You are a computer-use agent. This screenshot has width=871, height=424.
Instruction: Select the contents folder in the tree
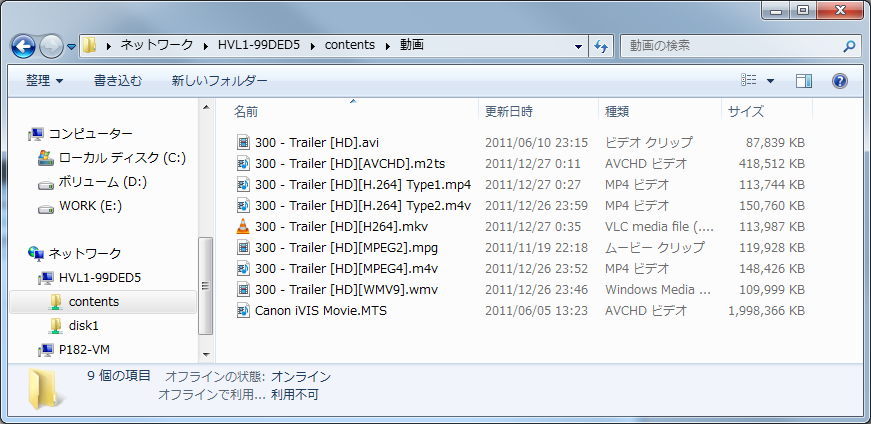pyautogui.click(x=94, y=302)
